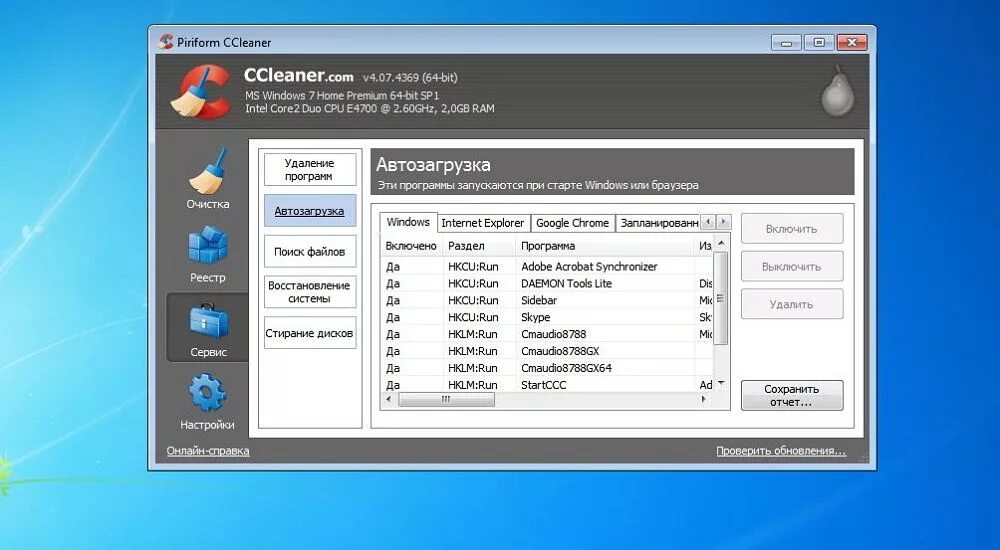Sort by the Программа column header

coord(605,246)
